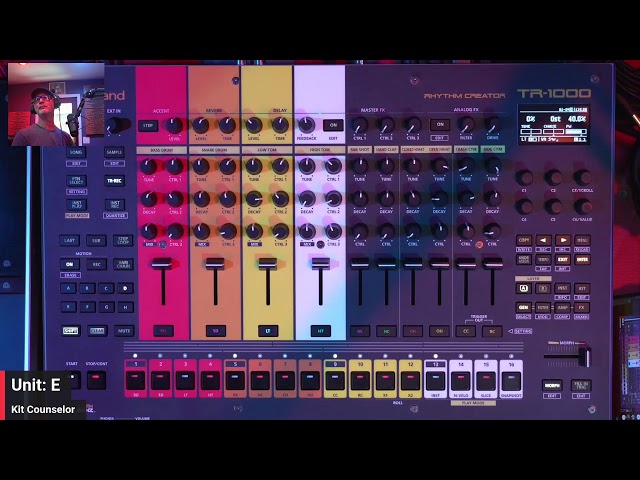Select the INST PLAY button
The width and height of the screenshot is (640, 480).
[76, 204]
